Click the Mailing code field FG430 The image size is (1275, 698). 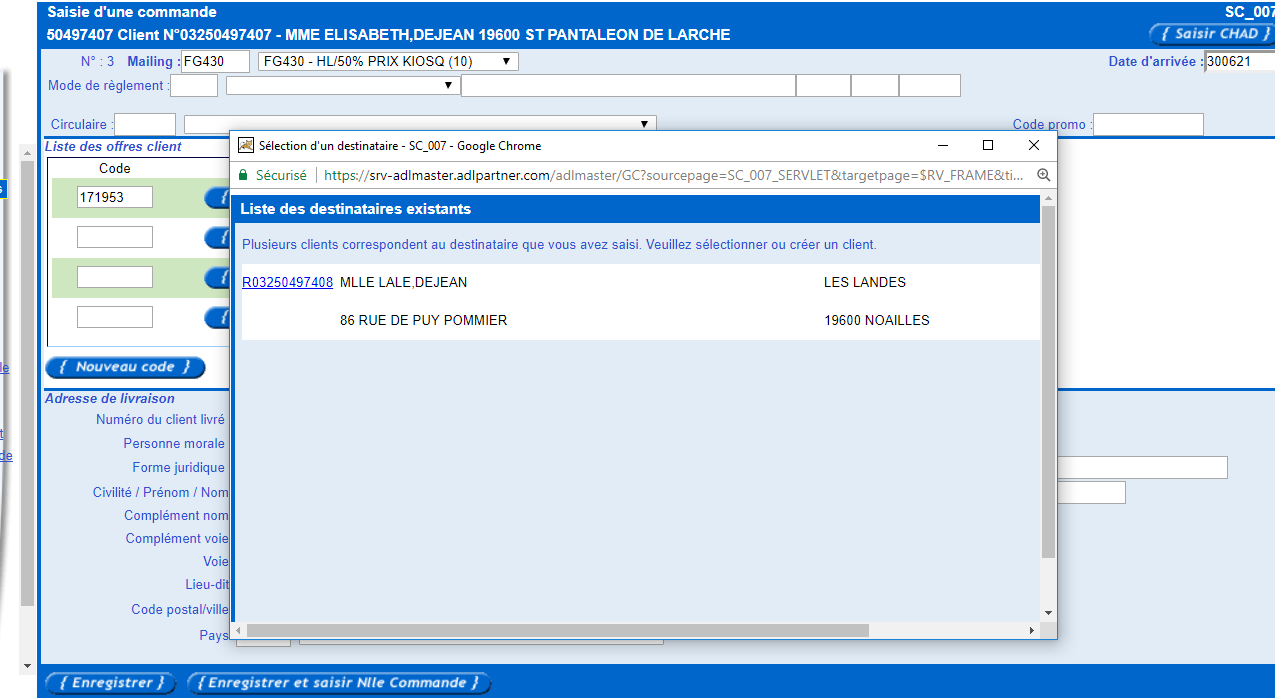tap(215, 62)
